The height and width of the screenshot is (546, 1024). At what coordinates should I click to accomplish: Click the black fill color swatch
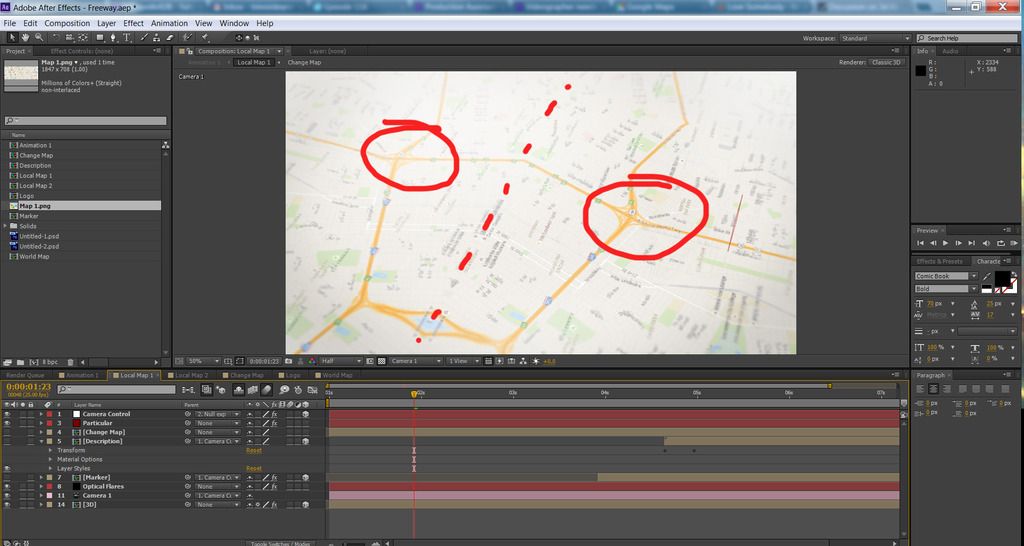(1001, 278)
